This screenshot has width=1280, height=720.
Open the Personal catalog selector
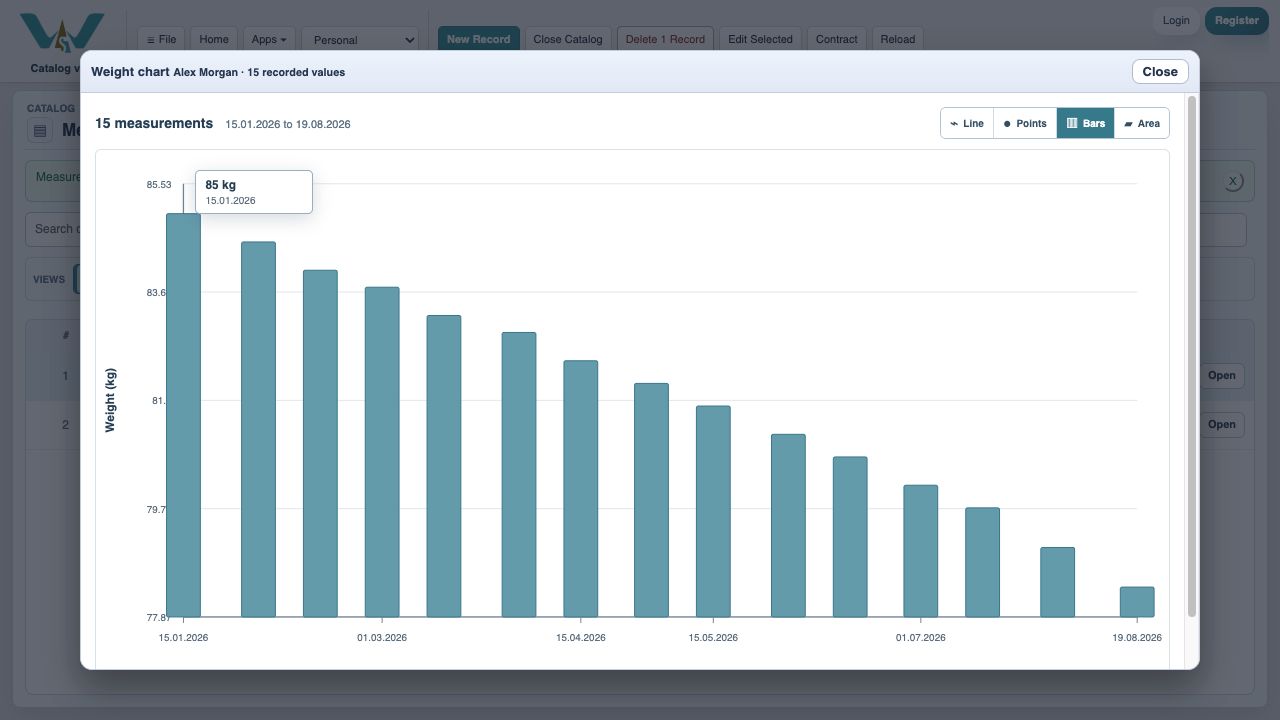click(x=360, y=40)
